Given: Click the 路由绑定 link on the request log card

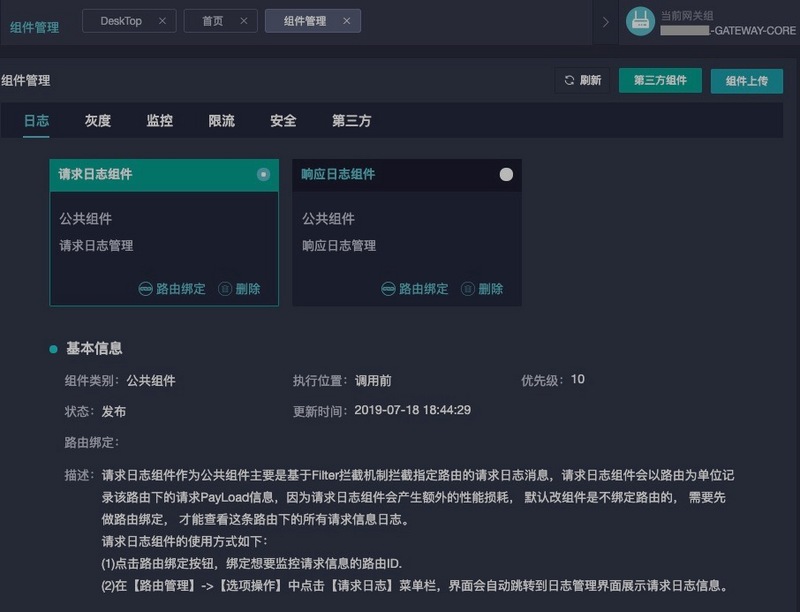Looking at the screenshot, I should pos(182,287).
